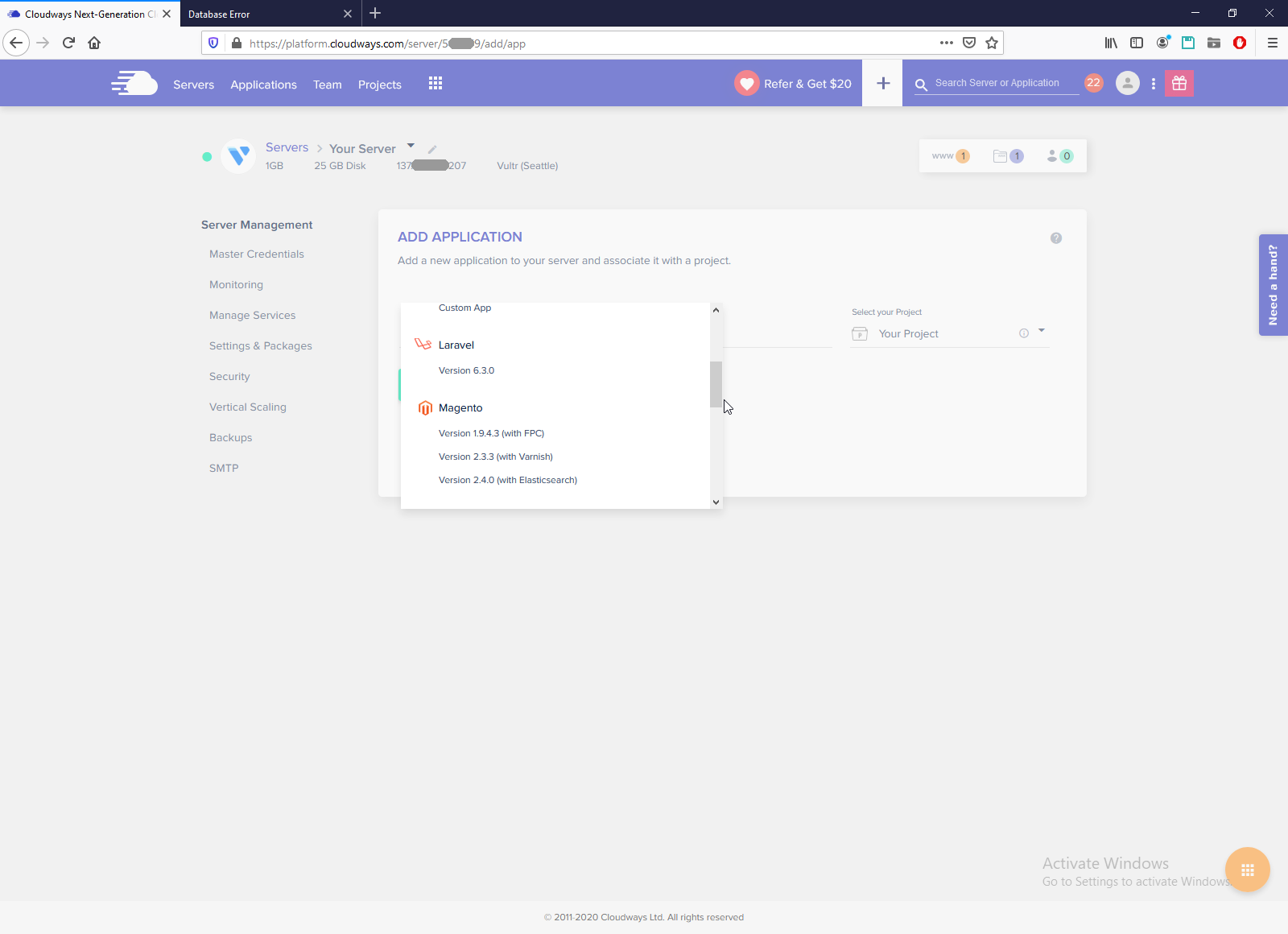Screen dimensions: 1288x934
Task: Bookmark this page with star icon
Action: 992,43
